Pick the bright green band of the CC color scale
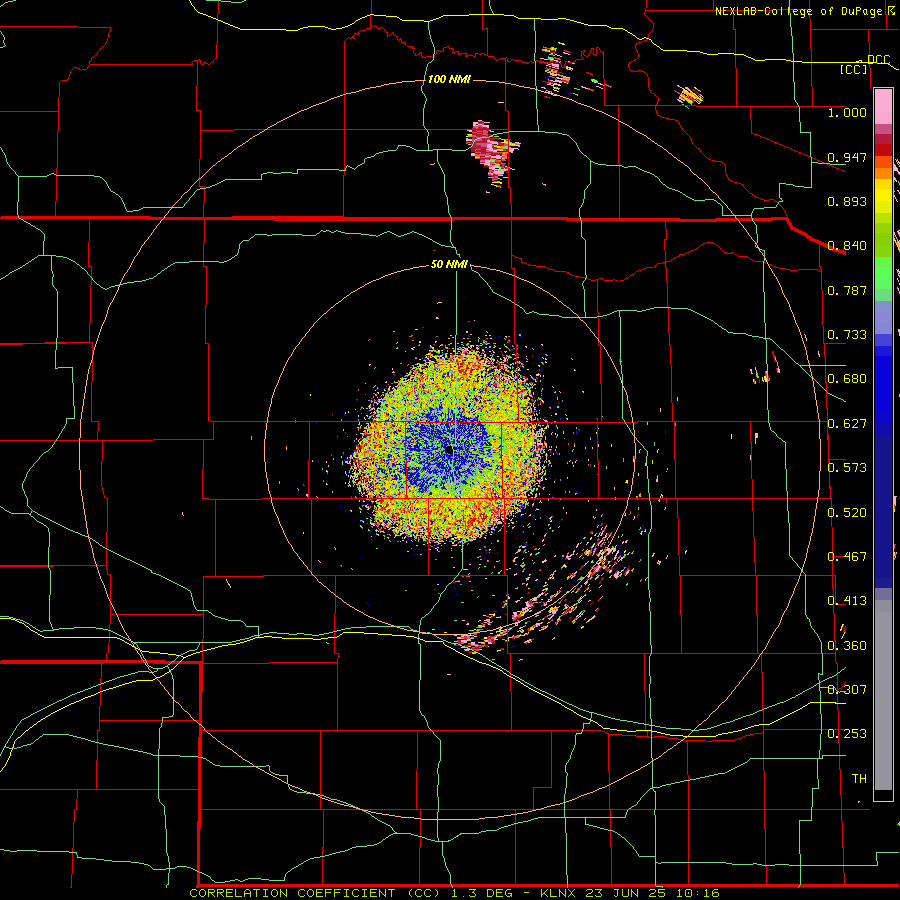This screenshot has width=900, height=900. click(x=883, y=273)
